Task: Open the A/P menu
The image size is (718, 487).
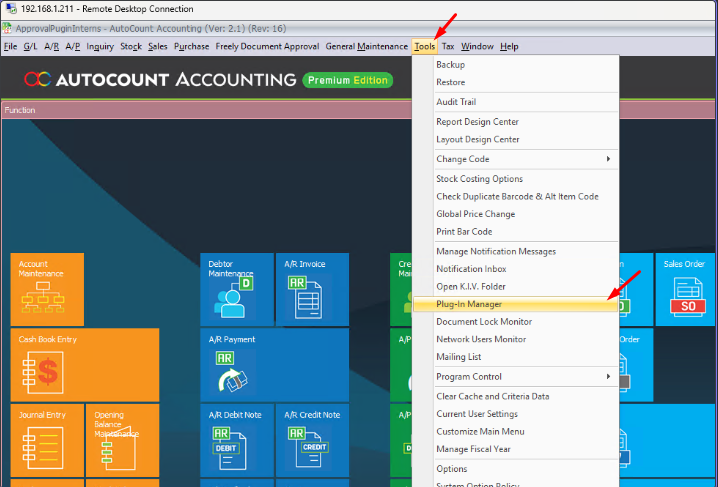Action: tap(72, 46)
